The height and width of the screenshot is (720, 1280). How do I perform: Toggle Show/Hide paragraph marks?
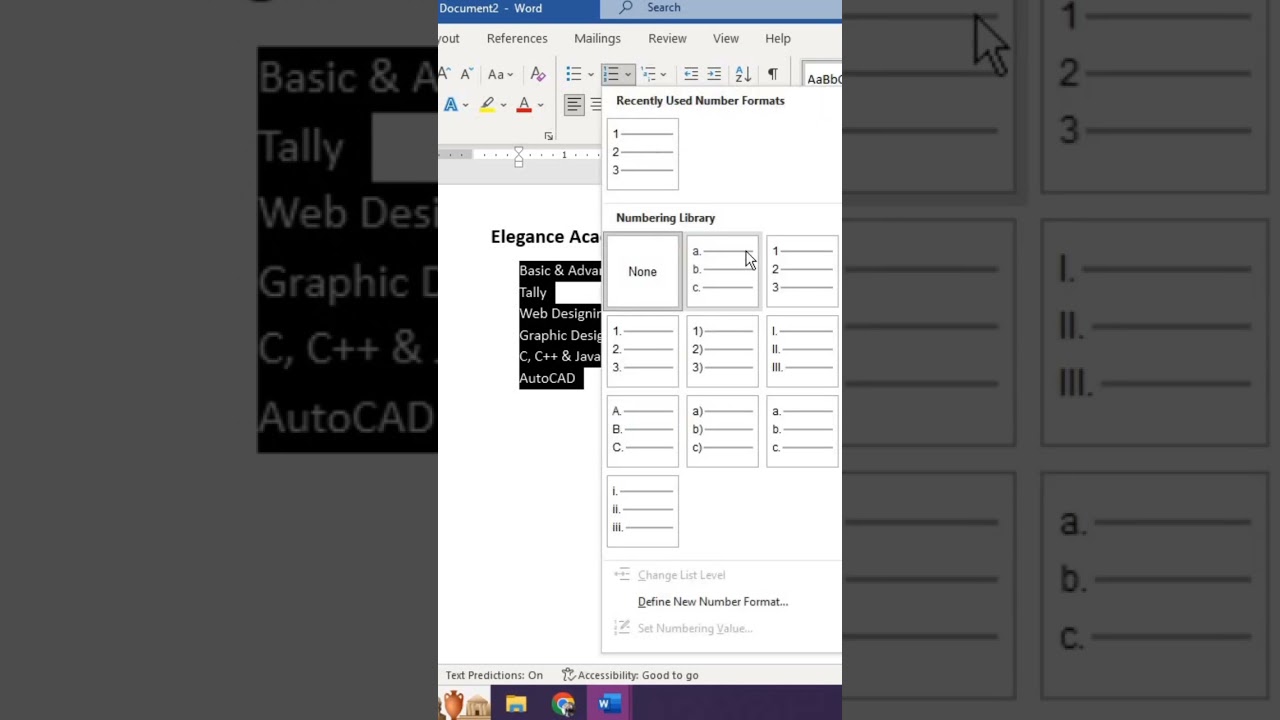772,74
